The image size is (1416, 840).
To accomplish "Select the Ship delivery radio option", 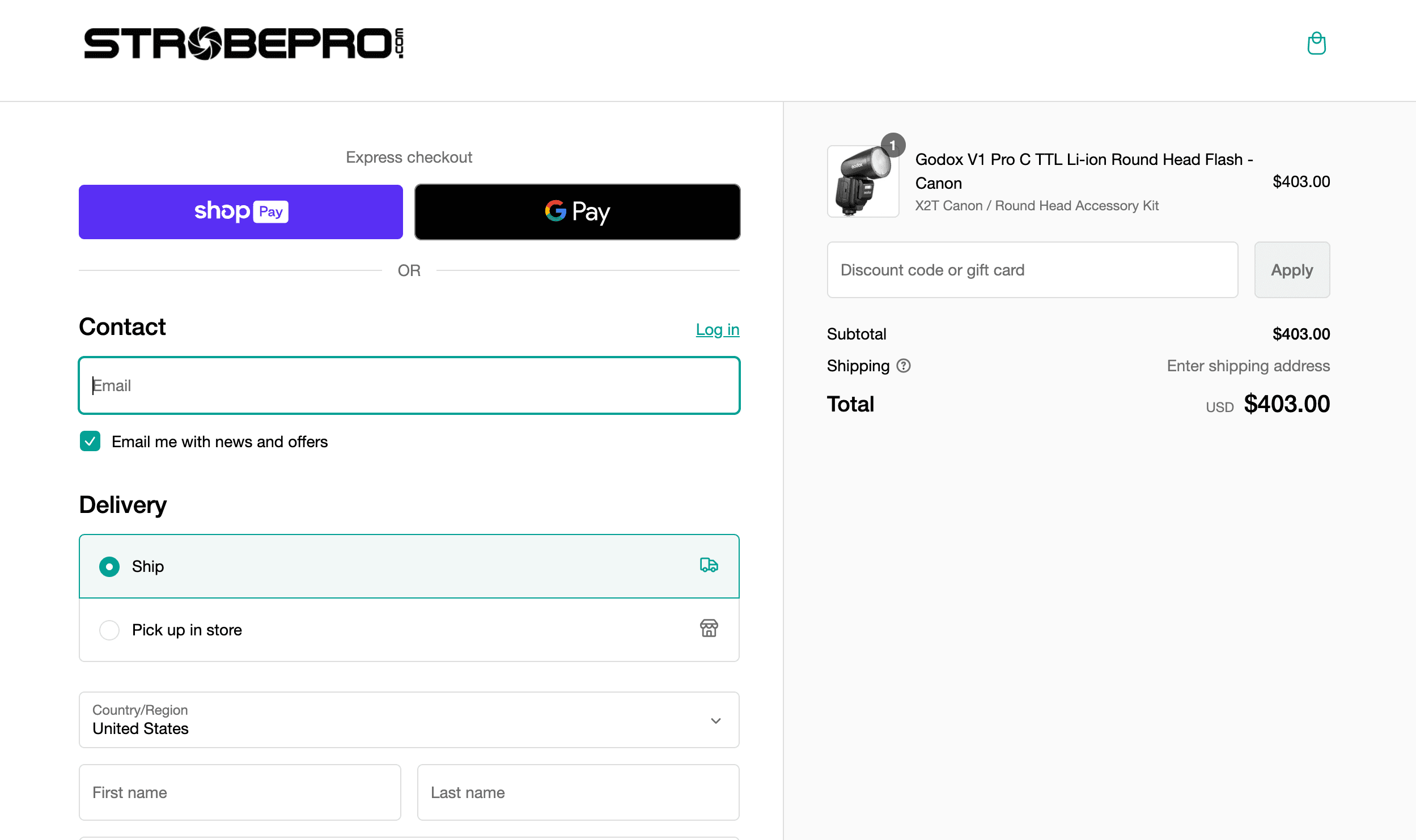I will click(x=109, y=567).
